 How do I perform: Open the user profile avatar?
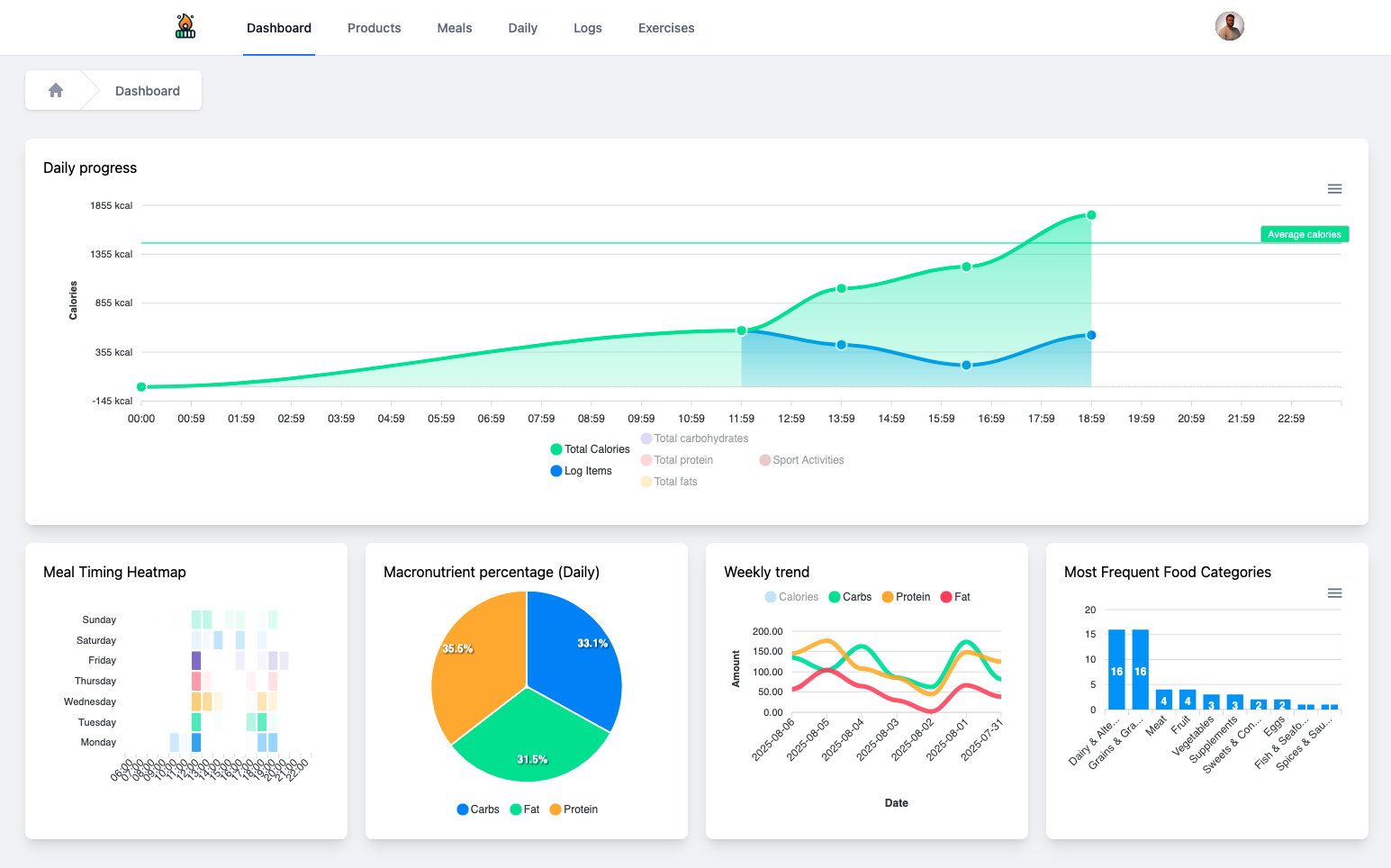pos(1229,26)
